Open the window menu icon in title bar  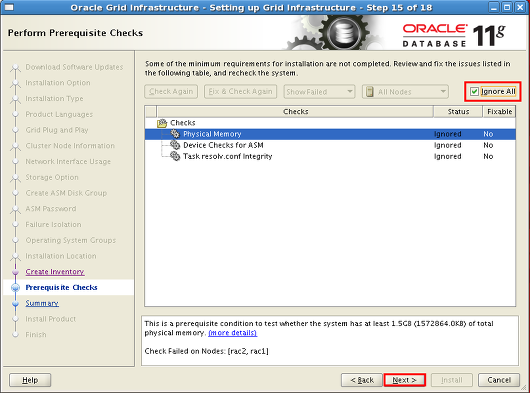coord(9,7)
